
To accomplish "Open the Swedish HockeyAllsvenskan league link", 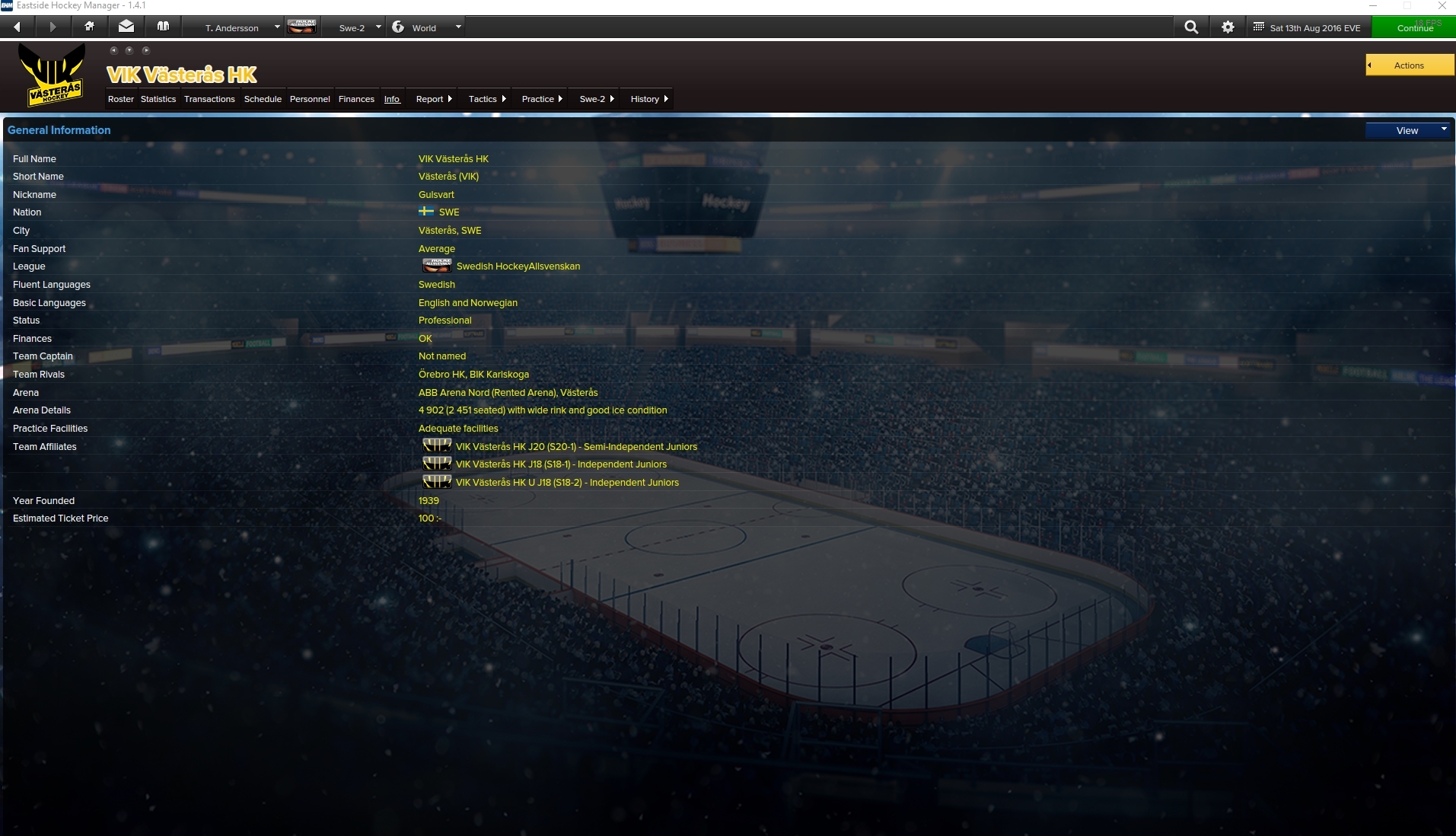I will [x=518, y=266].
